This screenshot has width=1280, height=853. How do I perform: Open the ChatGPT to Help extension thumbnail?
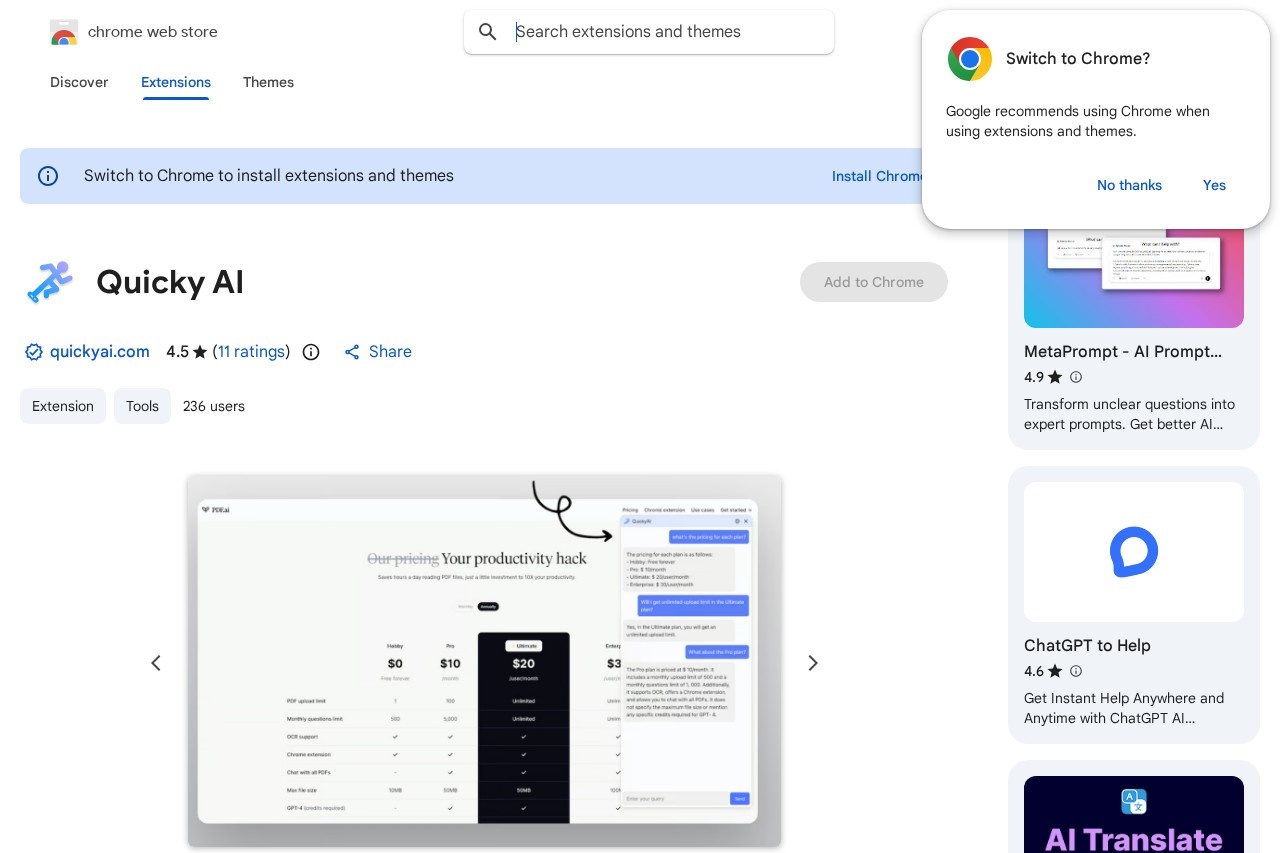(x=1134, y=552)
